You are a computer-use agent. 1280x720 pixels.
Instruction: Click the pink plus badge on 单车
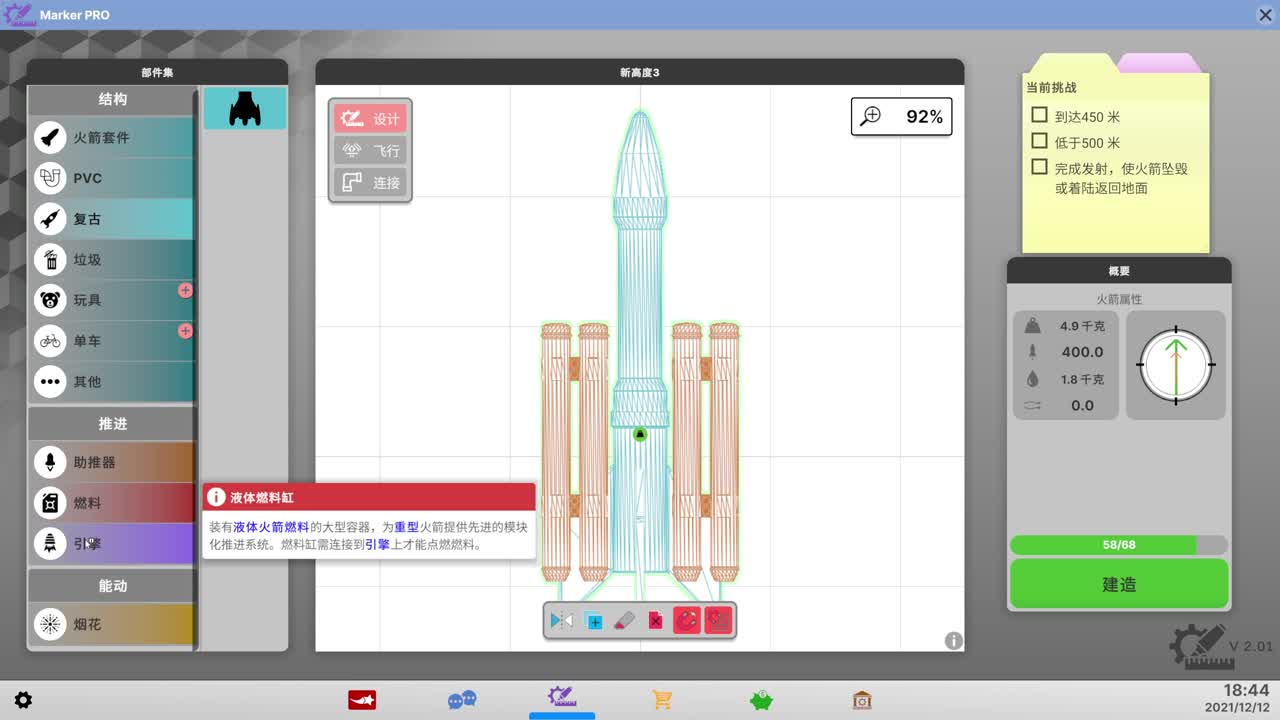pyautogui.click(x=185, y=331)
